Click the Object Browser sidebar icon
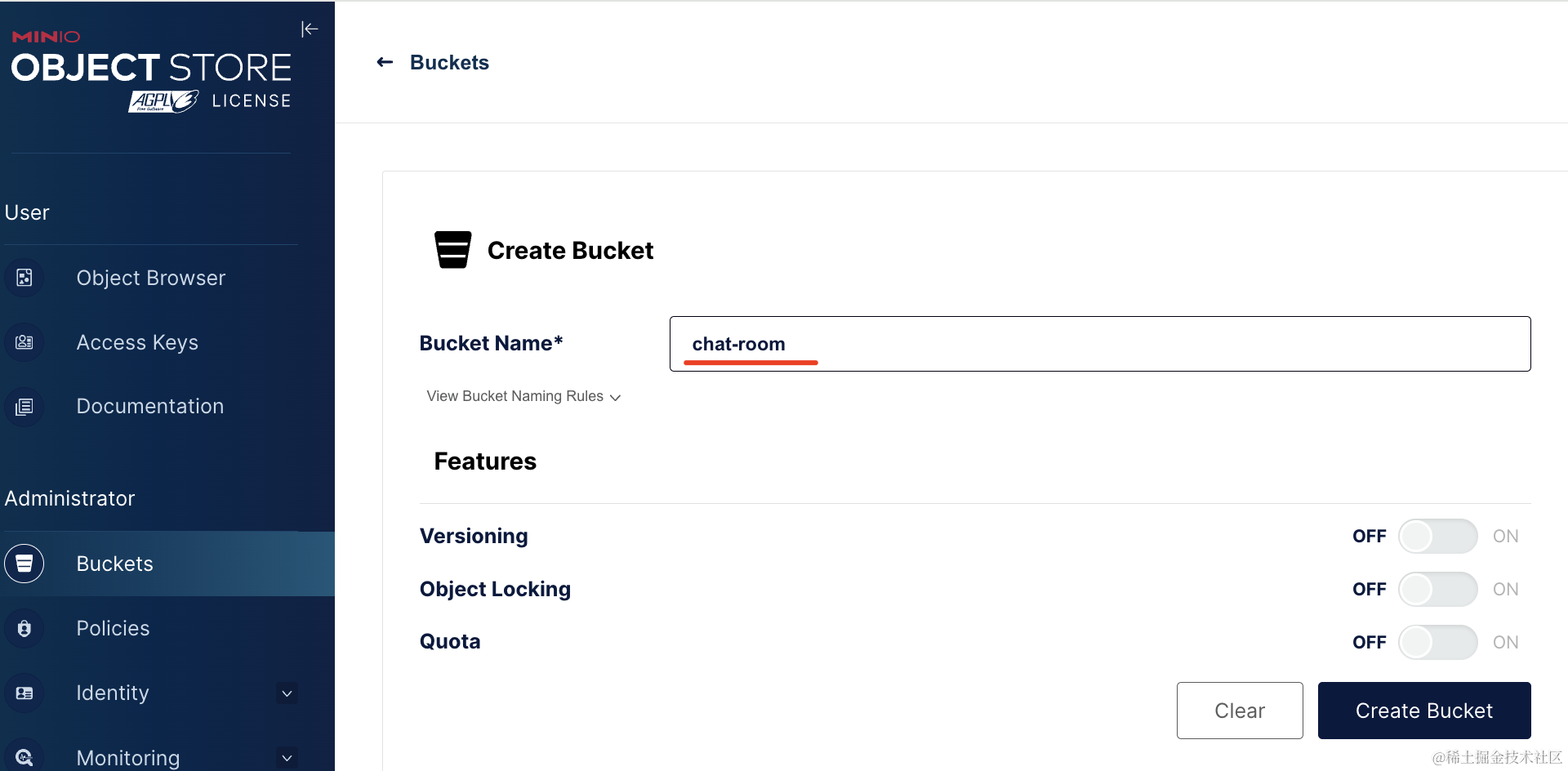This screenshot has height=771, width=1568. tap(24, 278)
